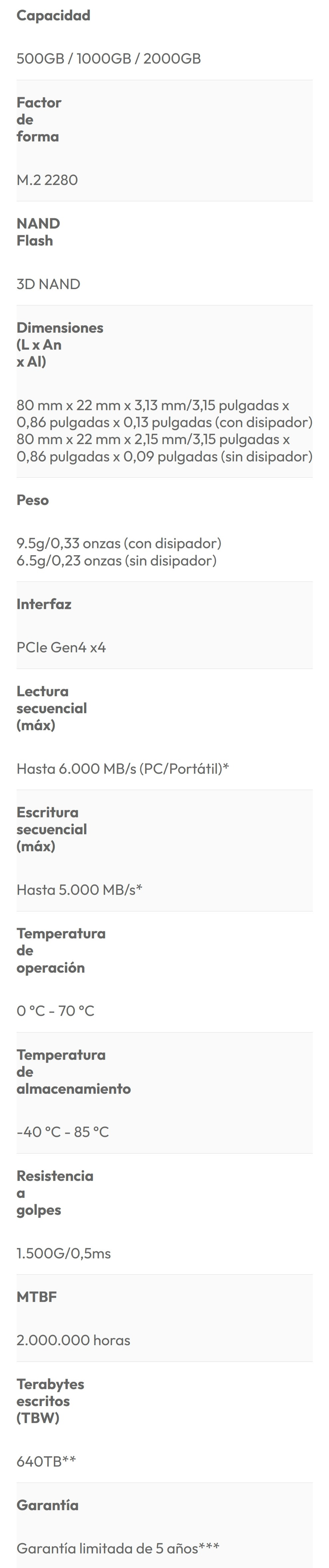The height and width of the screenshot is (1568, 329).
Task: Click the 9.5g/0,33 onzas con disipador line
Action: pyautogui.click(x=119, y=543)
